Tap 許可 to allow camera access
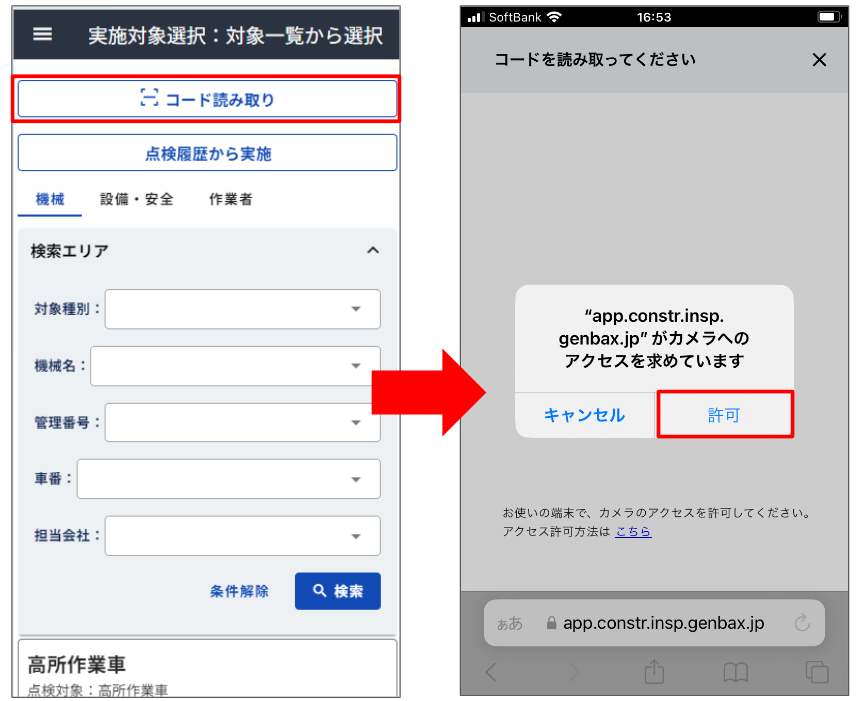This screenshot has height=701, width=857. pos(725,415)
